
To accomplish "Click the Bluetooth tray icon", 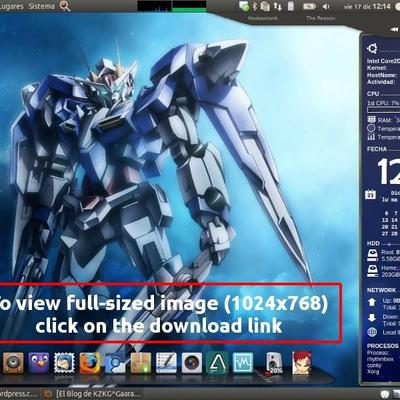I will [255, 6].
